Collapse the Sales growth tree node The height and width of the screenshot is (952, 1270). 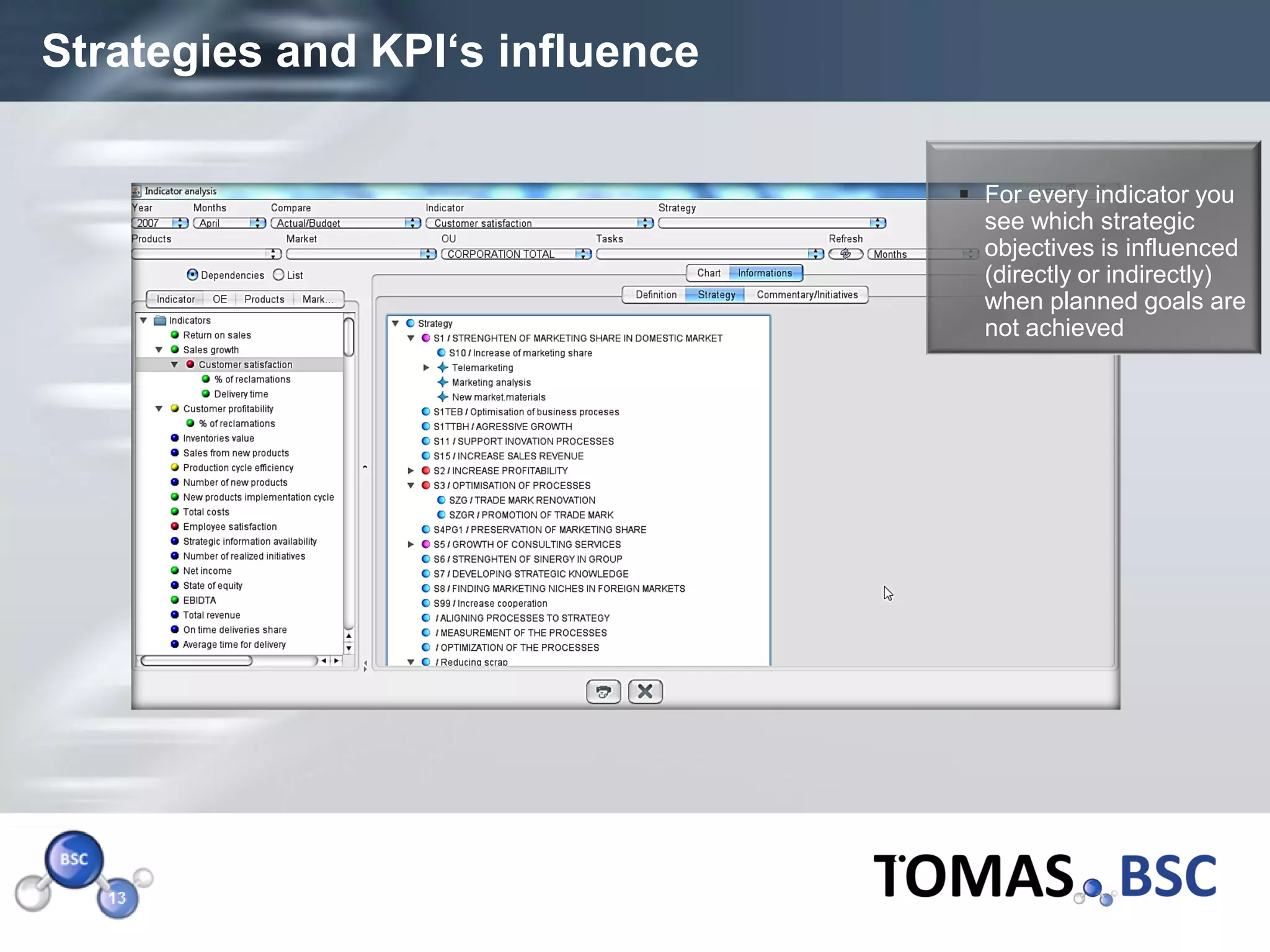[x=159, y=350]
